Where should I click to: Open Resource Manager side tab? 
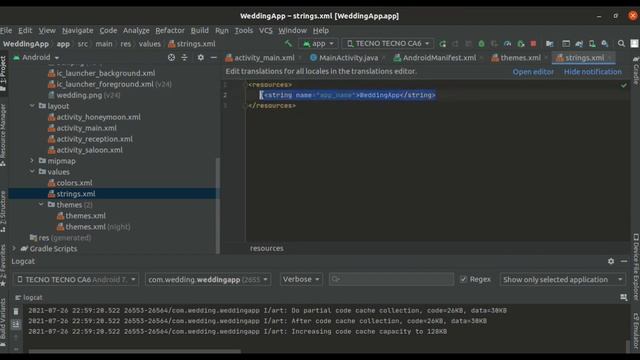pyautogui.click(x=3, y=135)
